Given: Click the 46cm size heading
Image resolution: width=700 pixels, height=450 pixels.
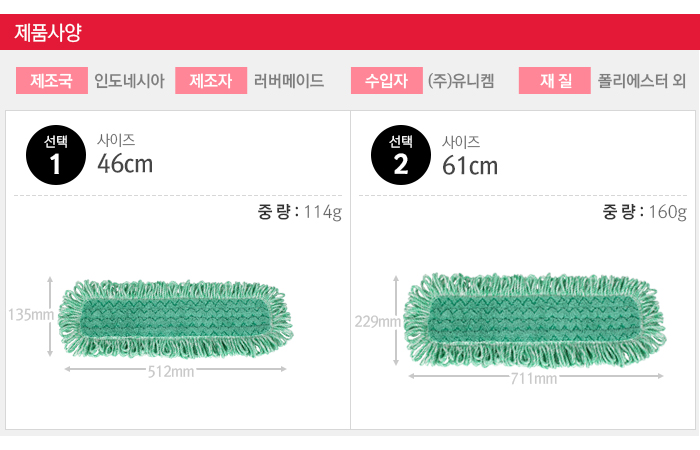Looking at the screenshot, I should pyautogui.click(x=125, y=164).
